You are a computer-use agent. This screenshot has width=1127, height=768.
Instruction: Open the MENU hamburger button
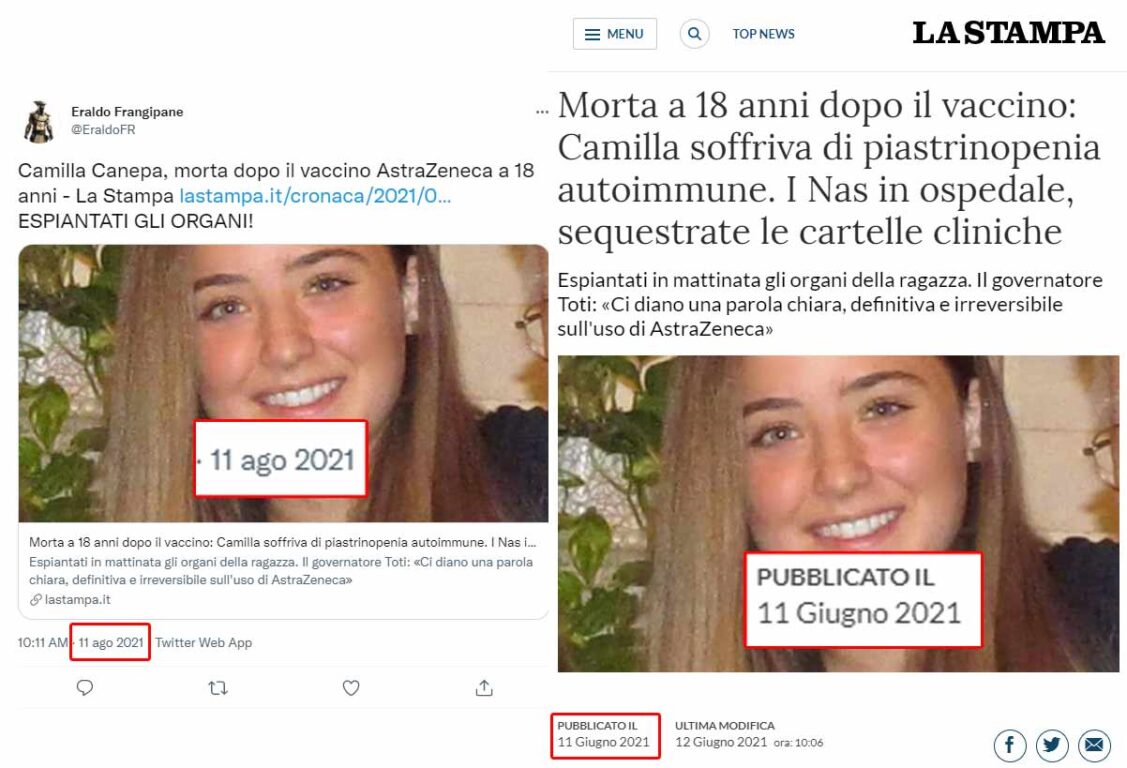615,34
